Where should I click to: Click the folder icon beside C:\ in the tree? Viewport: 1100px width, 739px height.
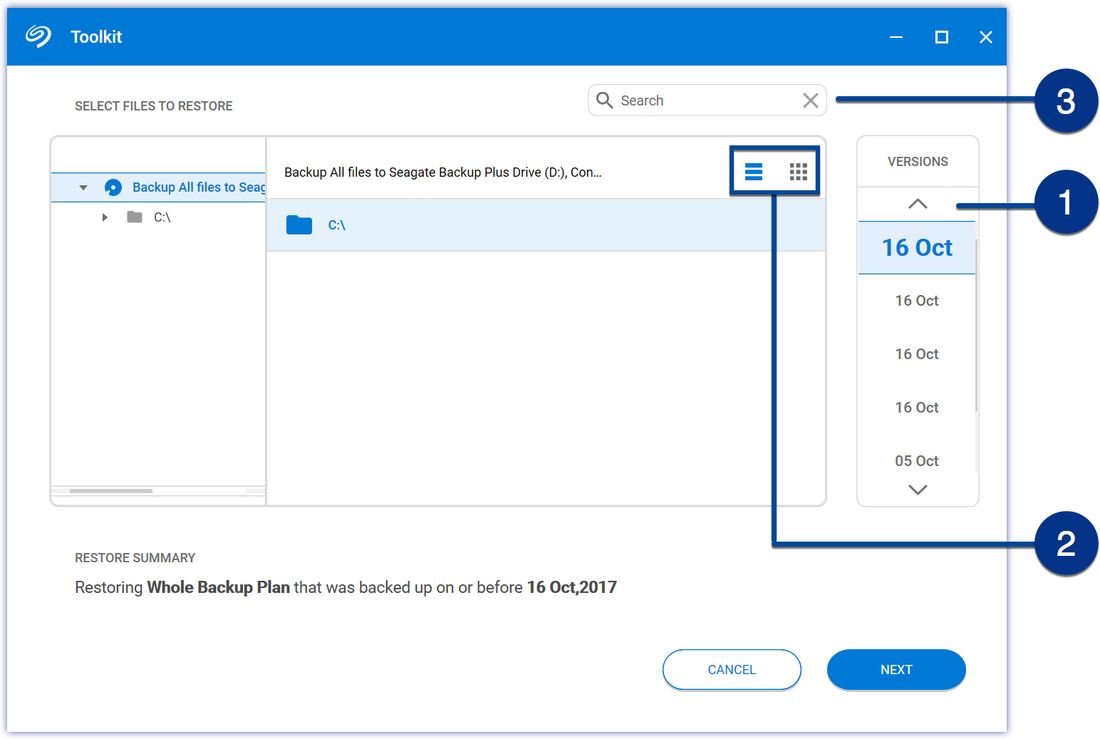tap(134, 217)
